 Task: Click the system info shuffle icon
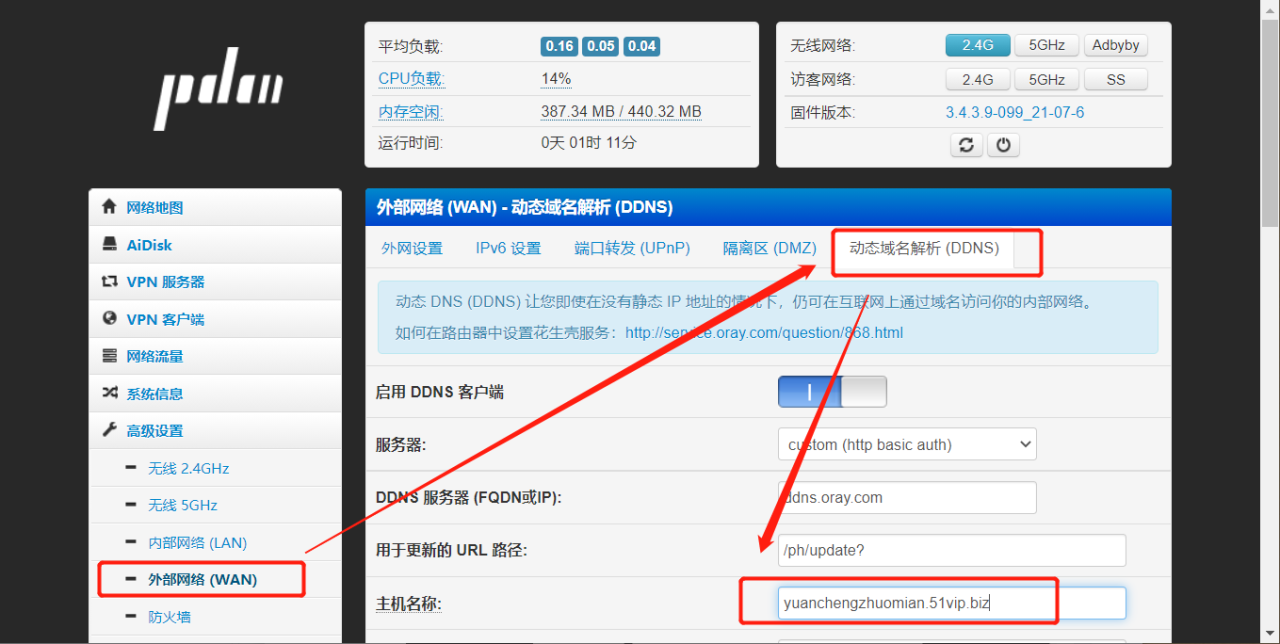point(110,393)
